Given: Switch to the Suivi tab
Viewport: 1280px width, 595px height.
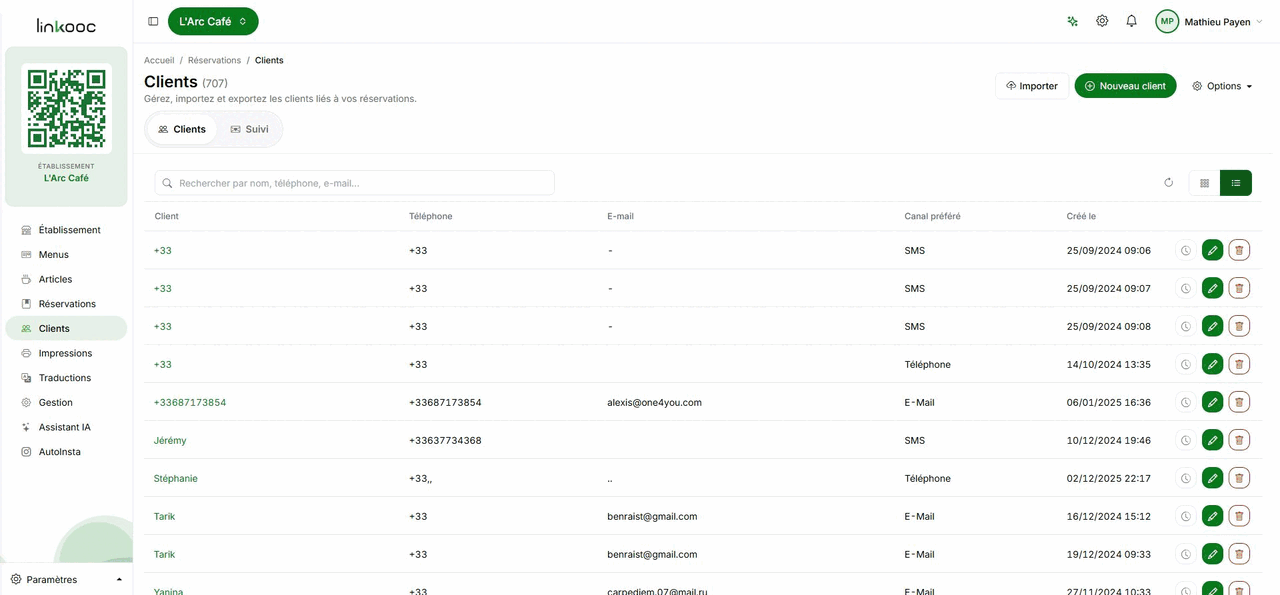Looking at the screenshot, I should pyautogui.click(x=249, y=129).
